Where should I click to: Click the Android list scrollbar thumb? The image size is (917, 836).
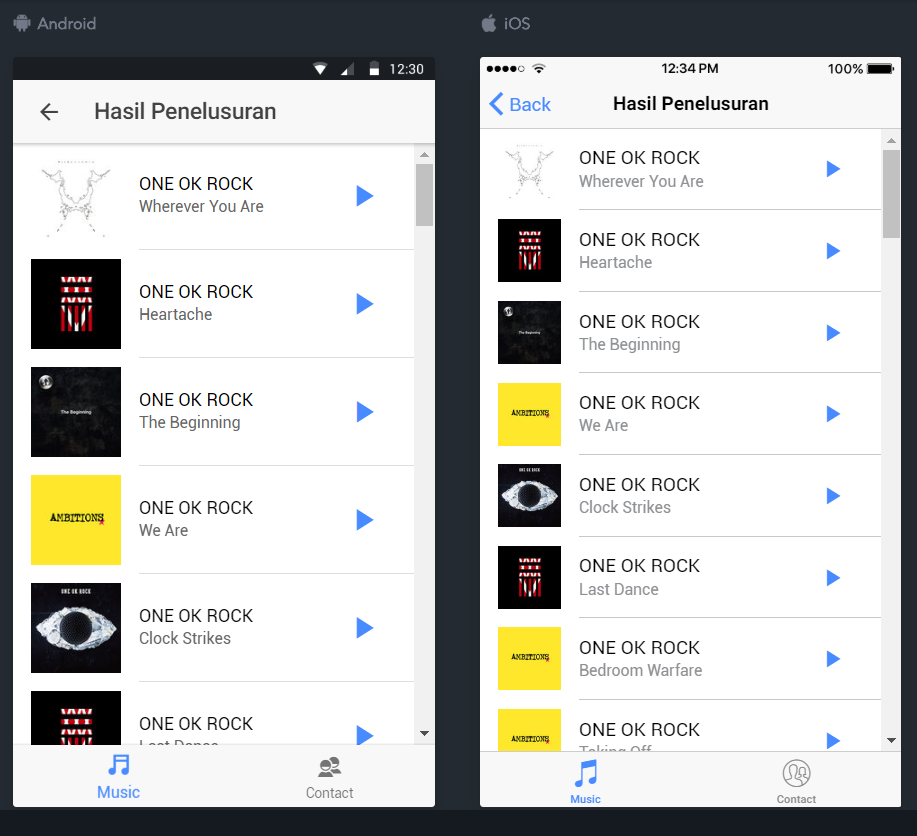point(425,195)
